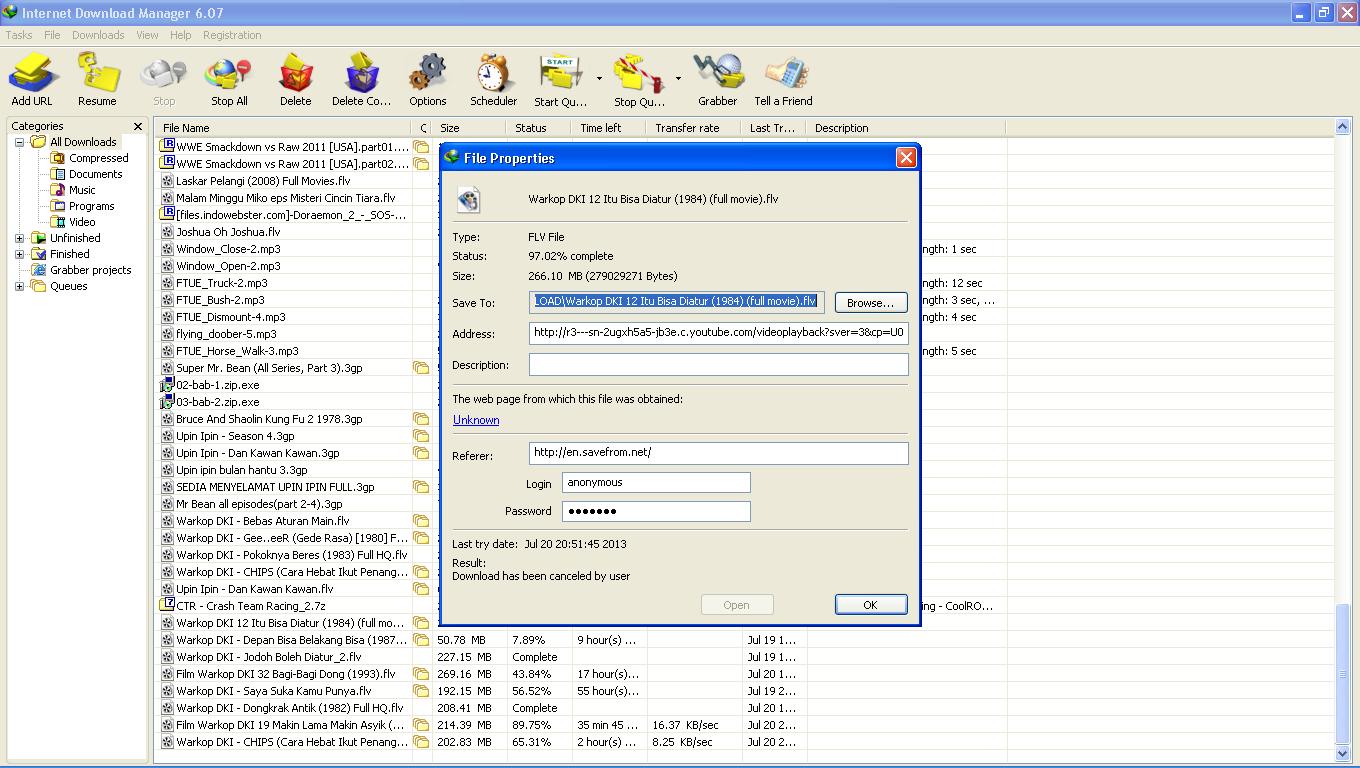This screenshot has width=1360, height=768.
Task: Click OK in File Properties
Action: coord(870,605)
